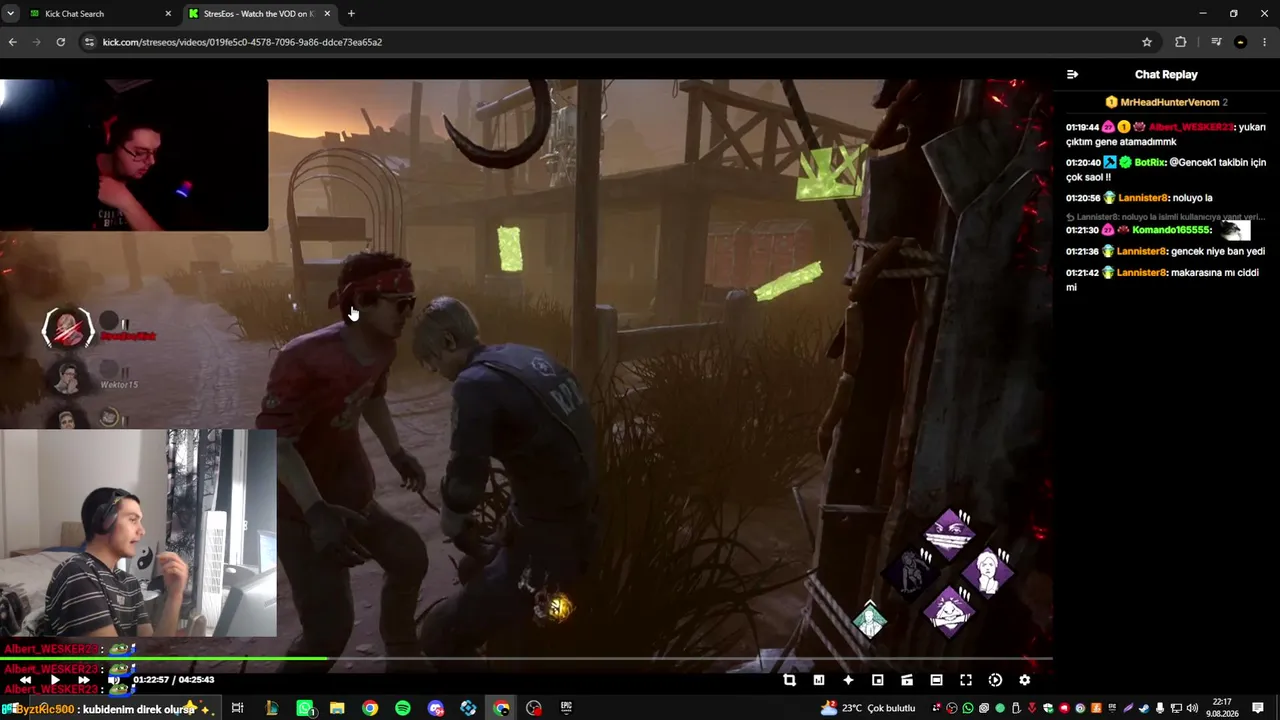Screen dimensions: 1280x720
Task: Reload the current page
Action: pos(61,42)
